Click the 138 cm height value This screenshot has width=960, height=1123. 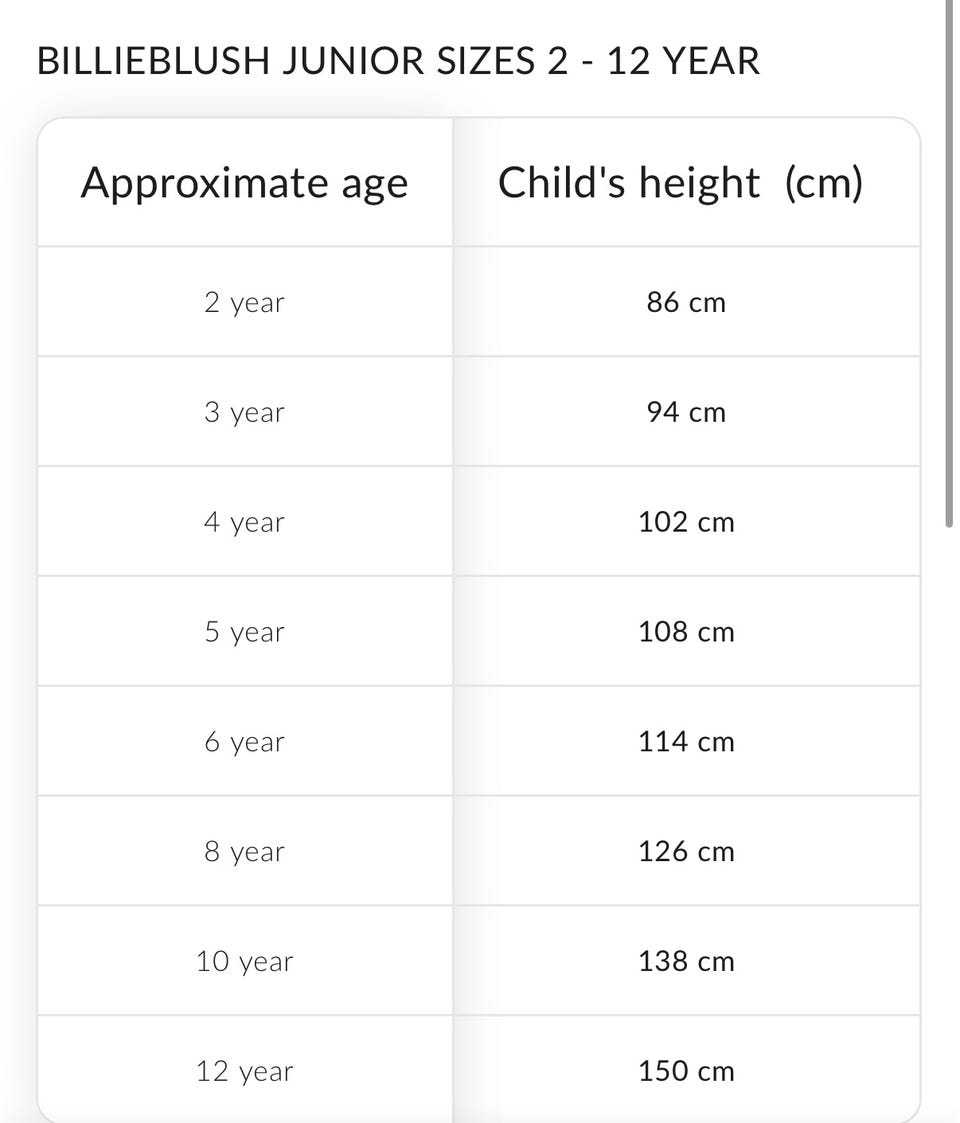pyautogui.click(x=686, y=962)
